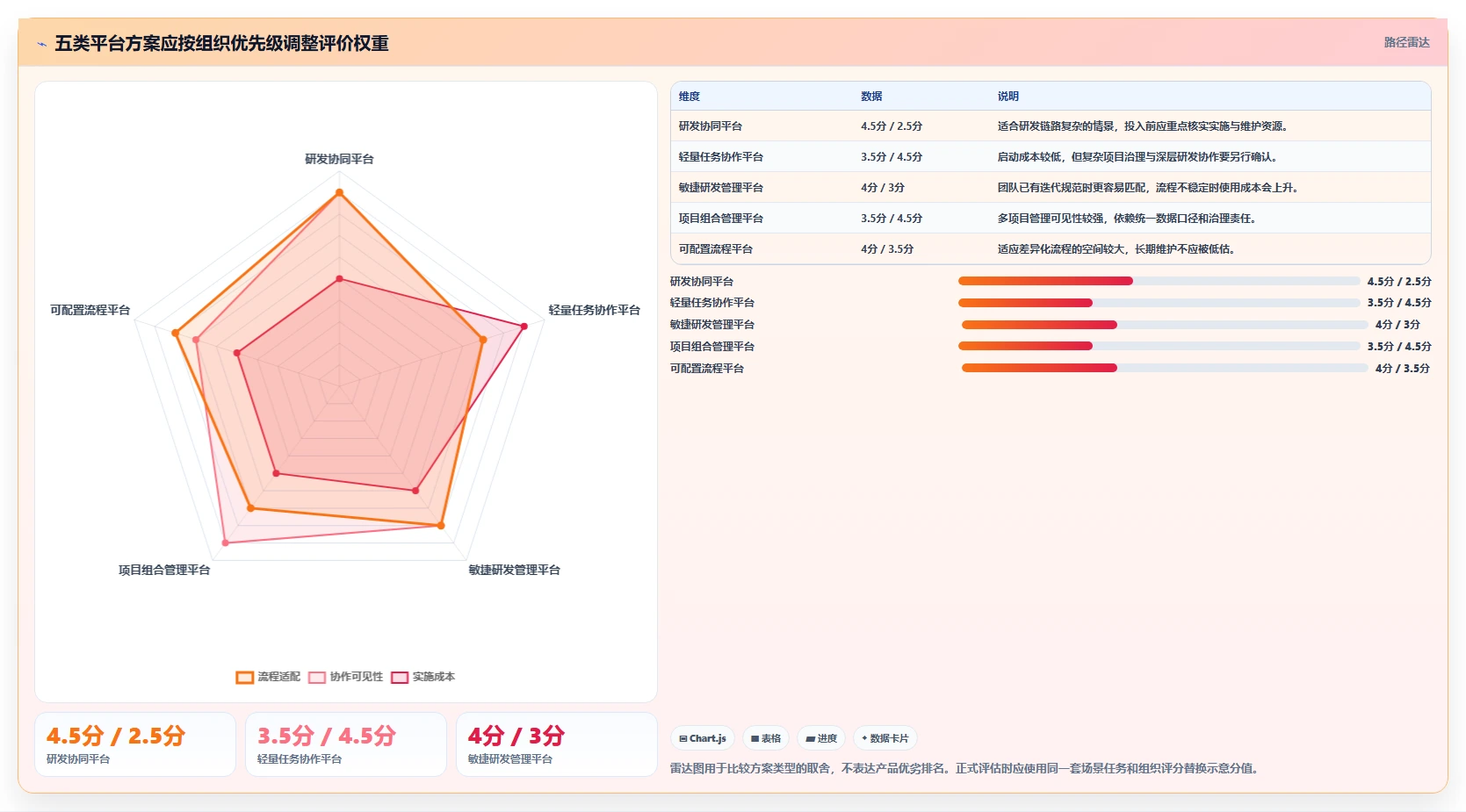1466x812 pixels.
Task: Click the orange radar point on the 研发协同平台 axis
Action: pos(339,192)
